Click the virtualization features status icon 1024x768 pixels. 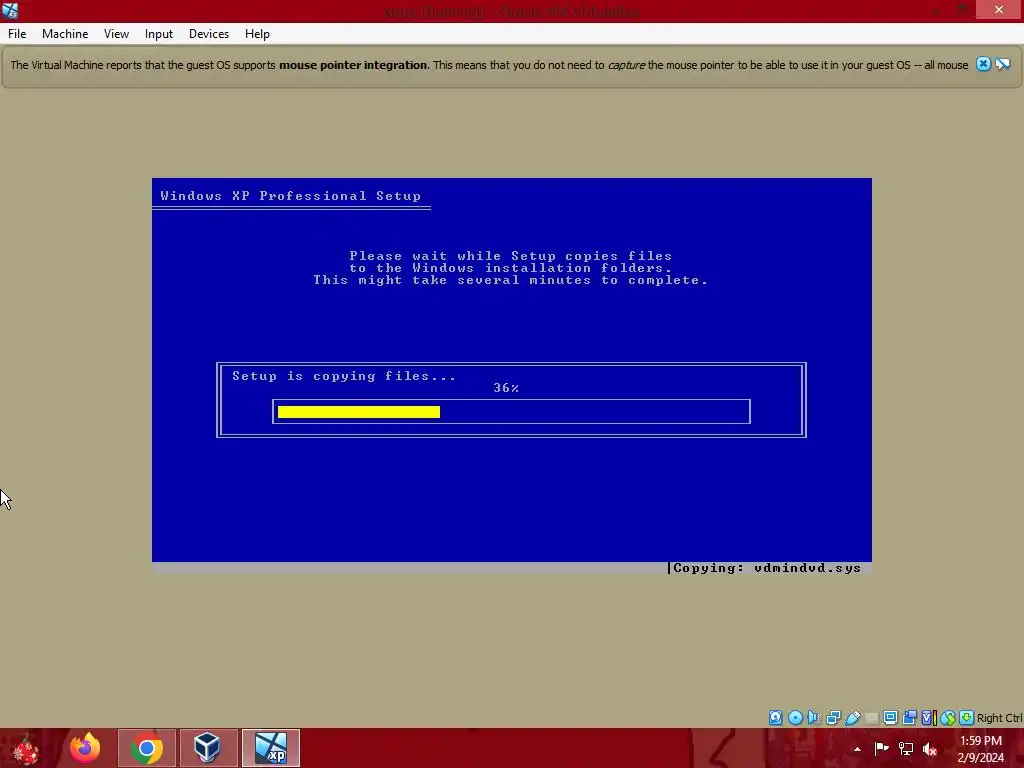click(x=948, y=718)
